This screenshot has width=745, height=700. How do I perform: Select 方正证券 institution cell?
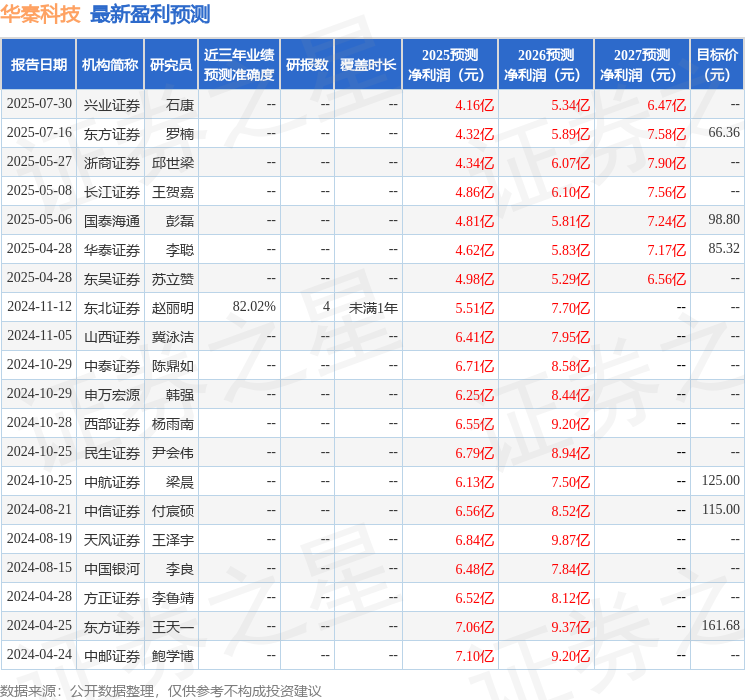click(112, 598)
